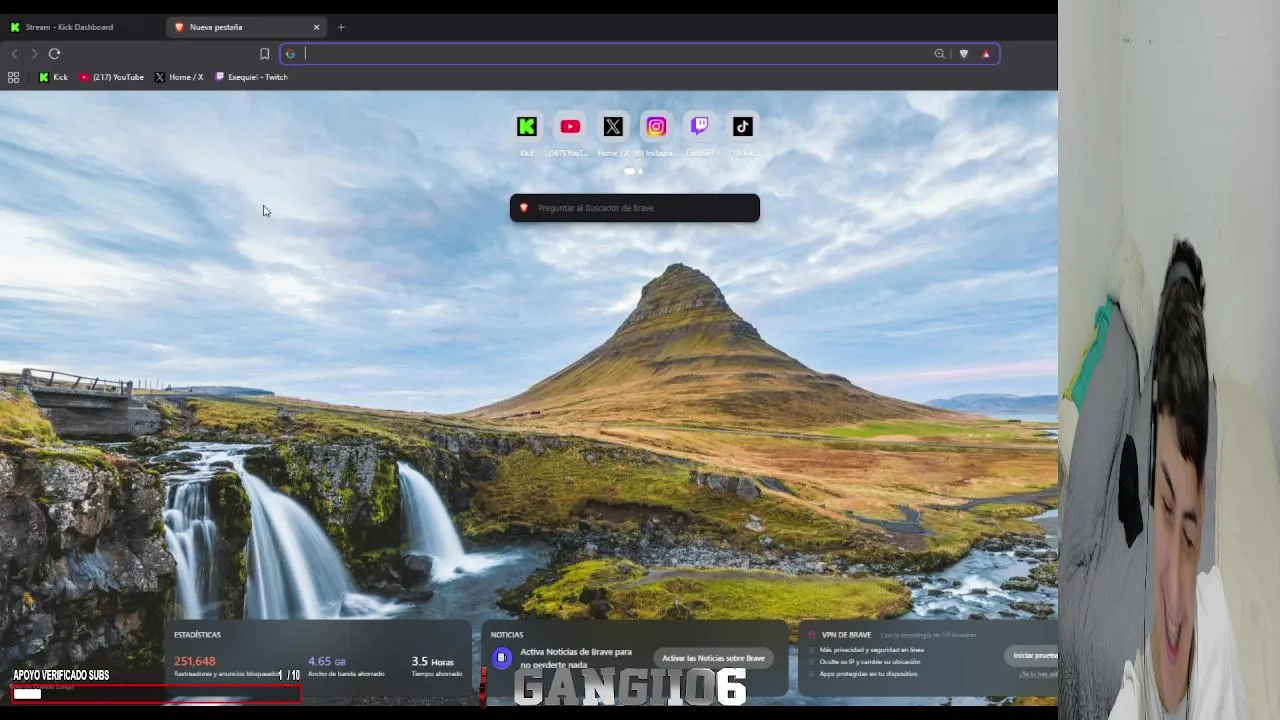
Task: Click the NOTICIAS widget heading
Action: pos(507,635)
